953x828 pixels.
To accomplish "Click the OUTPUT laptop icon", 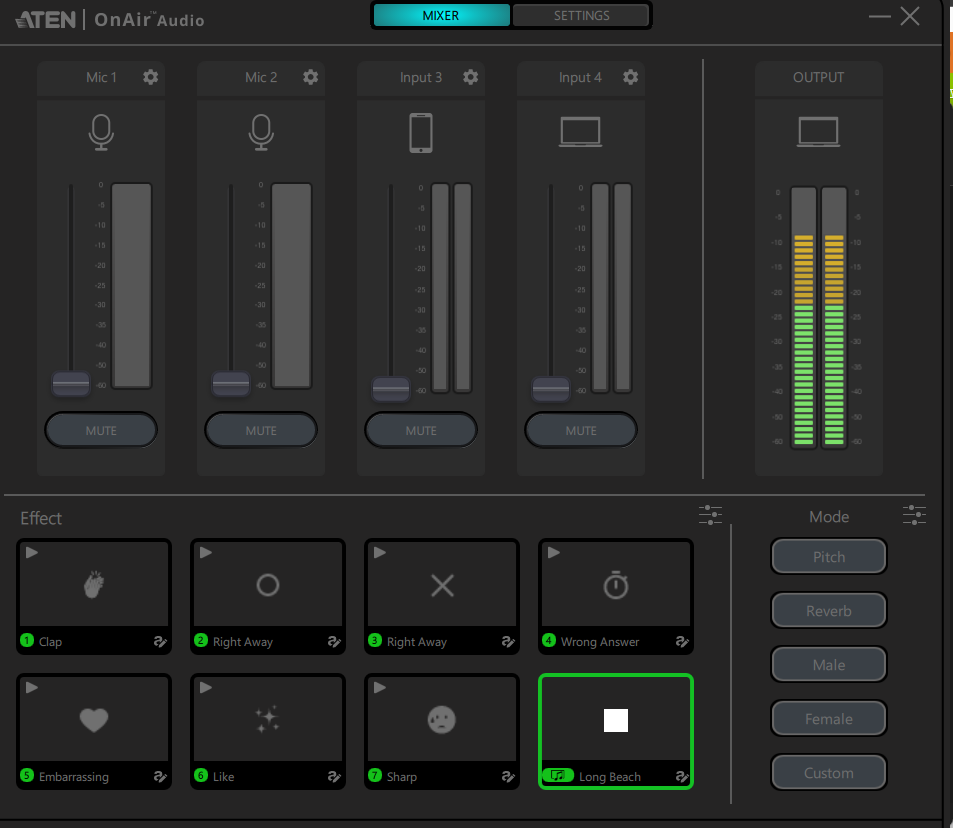I will tap(819, 132).
